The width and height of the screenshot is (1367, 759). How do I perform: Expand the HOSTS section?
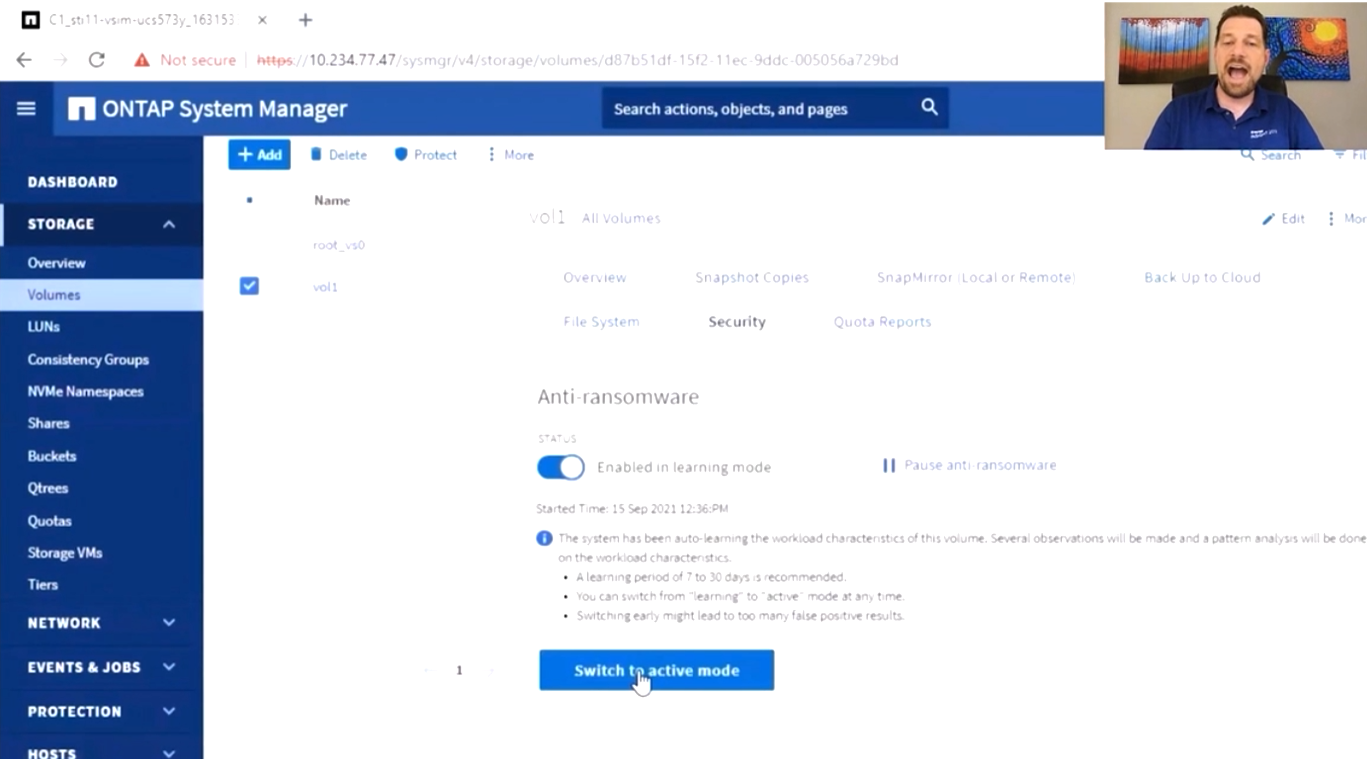(169, 753)
